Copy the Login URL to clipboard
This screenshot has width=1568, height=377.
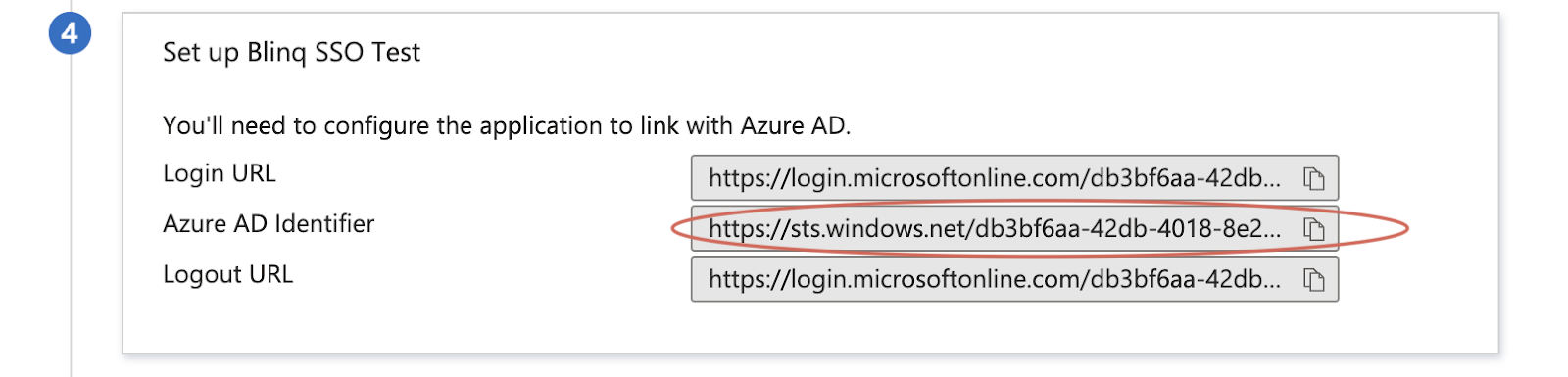coord(1313,178)
